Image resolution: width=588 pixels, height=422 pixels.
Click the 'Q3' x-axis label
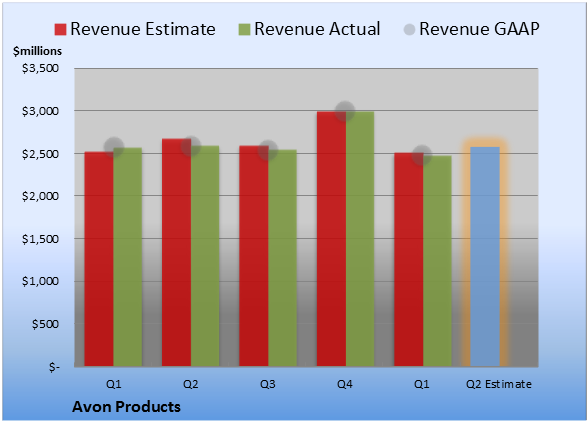point(268,384)
